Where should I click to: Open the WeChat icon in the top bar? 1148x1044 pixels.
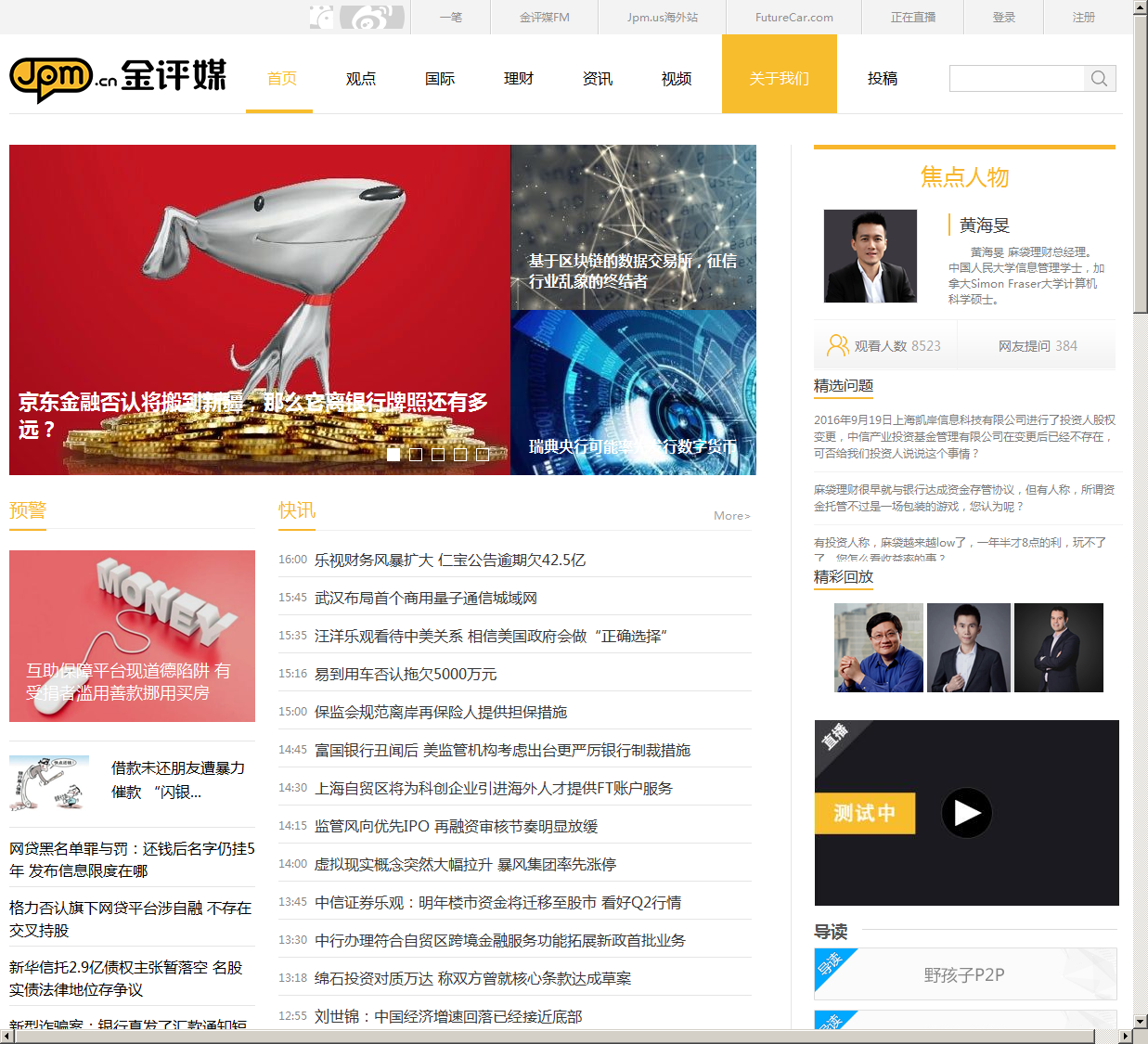[x=322, y=17]
